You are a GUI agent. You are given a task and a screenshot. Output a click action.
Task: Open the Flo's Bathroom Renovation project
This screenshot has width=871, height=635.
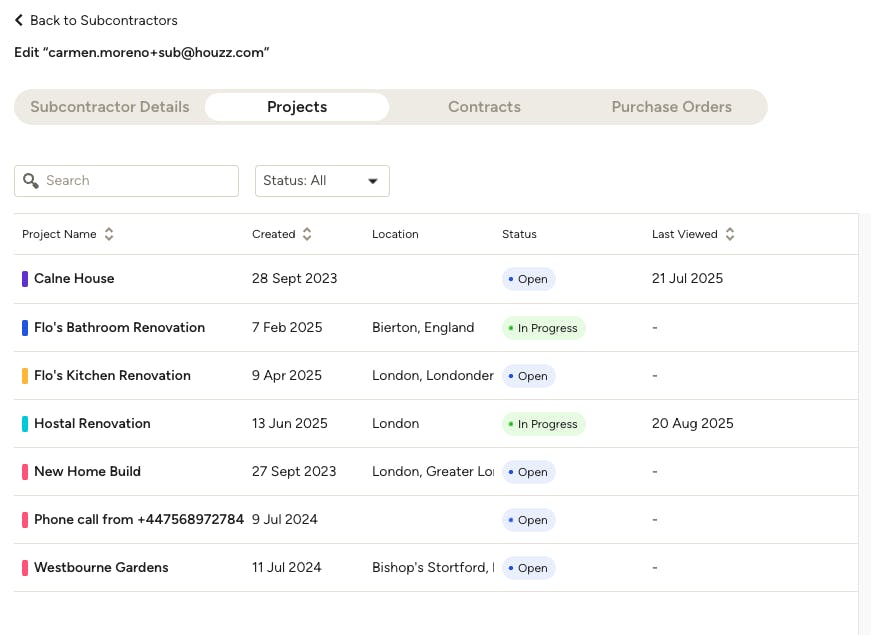click(119, 328)
